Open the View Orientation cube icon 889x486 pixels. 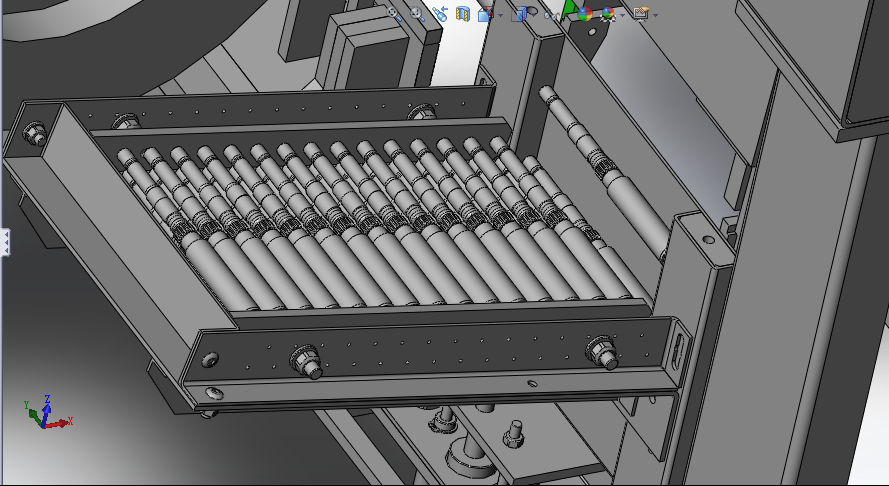485,14
